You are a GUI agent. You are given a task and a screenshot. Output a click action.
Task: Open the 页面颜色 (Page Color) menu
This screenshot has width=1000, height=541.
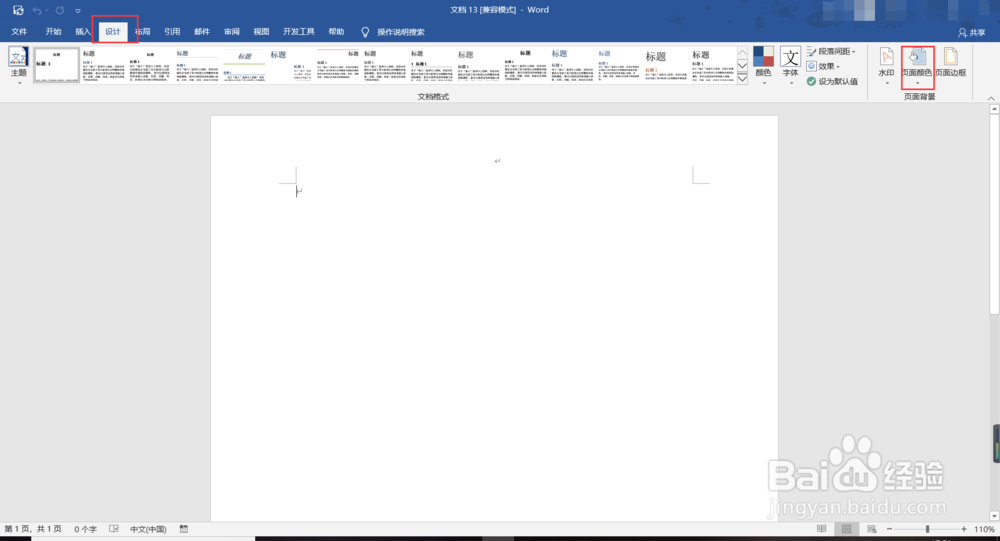tap(917, 66)
